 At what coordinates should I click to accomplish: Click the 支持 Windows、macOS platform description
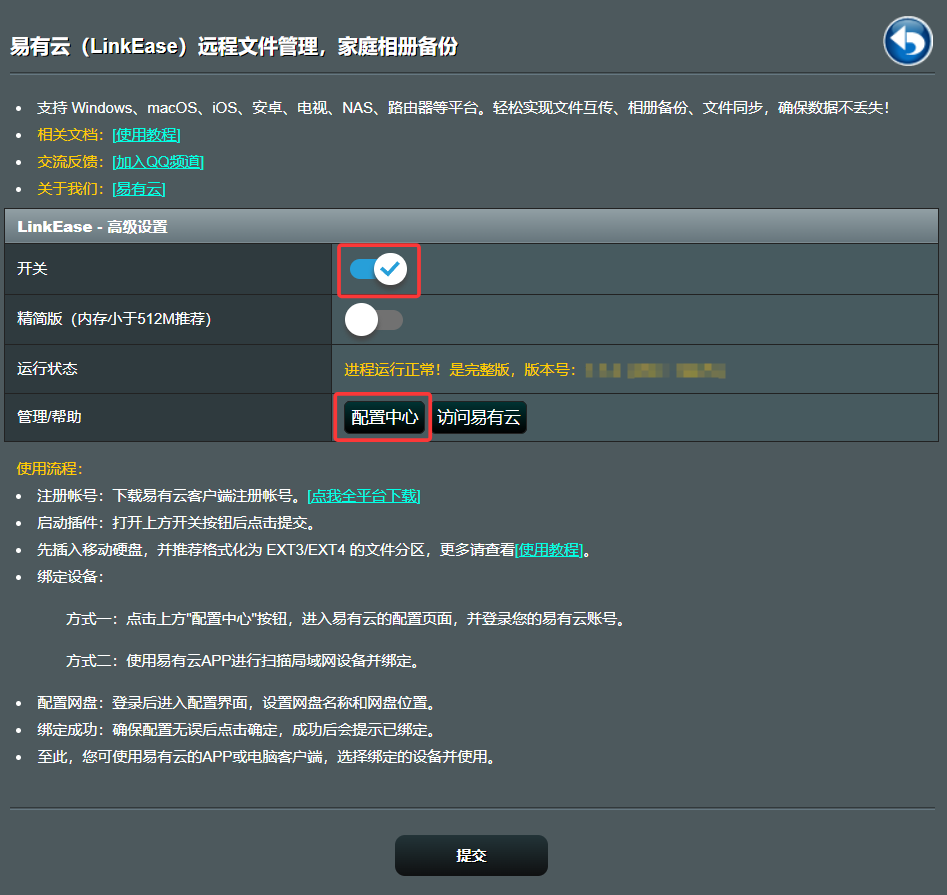pos(463,107)
